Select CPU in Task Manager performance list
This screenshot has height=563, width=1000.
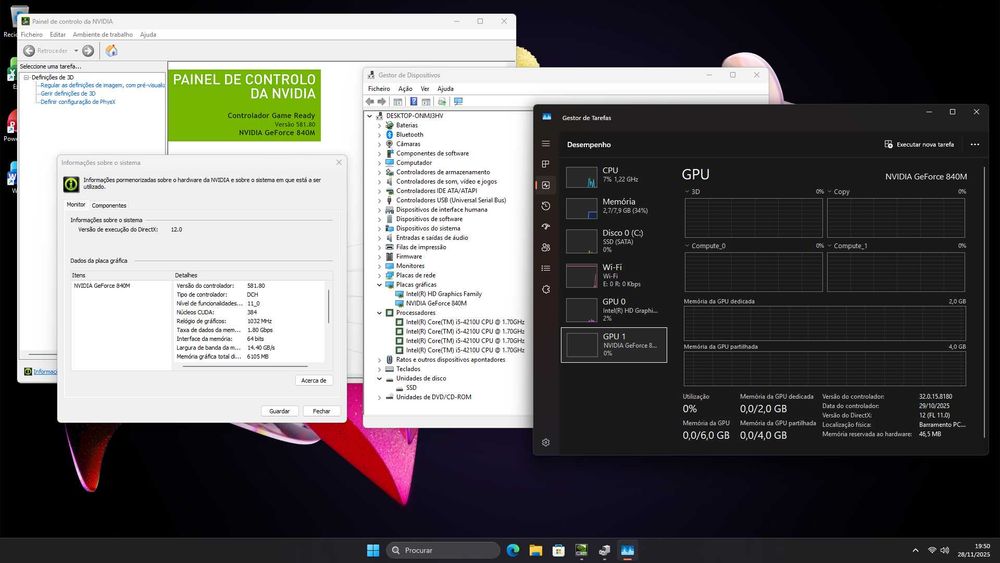coord(614,175)
